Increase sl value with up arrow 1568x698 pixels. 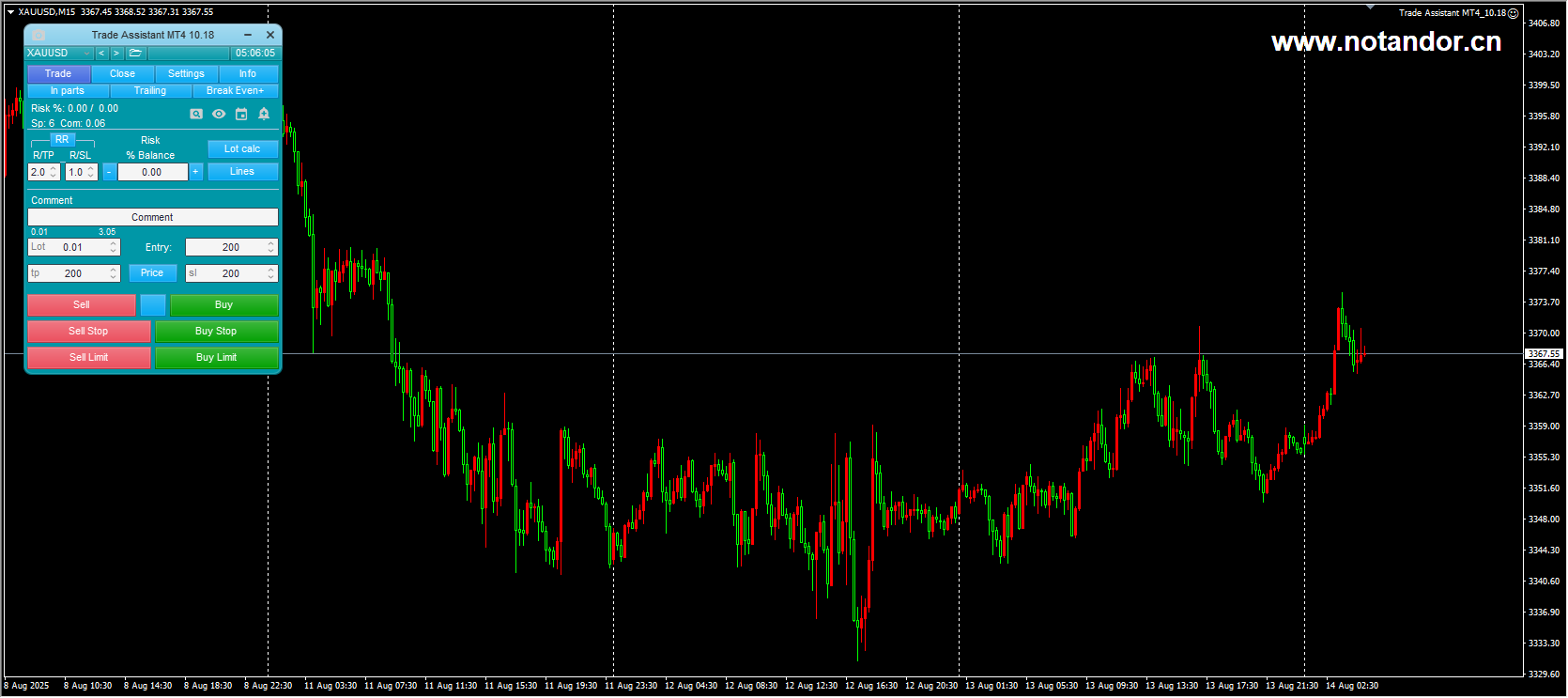pyautogui.click(x=271, y=270)
